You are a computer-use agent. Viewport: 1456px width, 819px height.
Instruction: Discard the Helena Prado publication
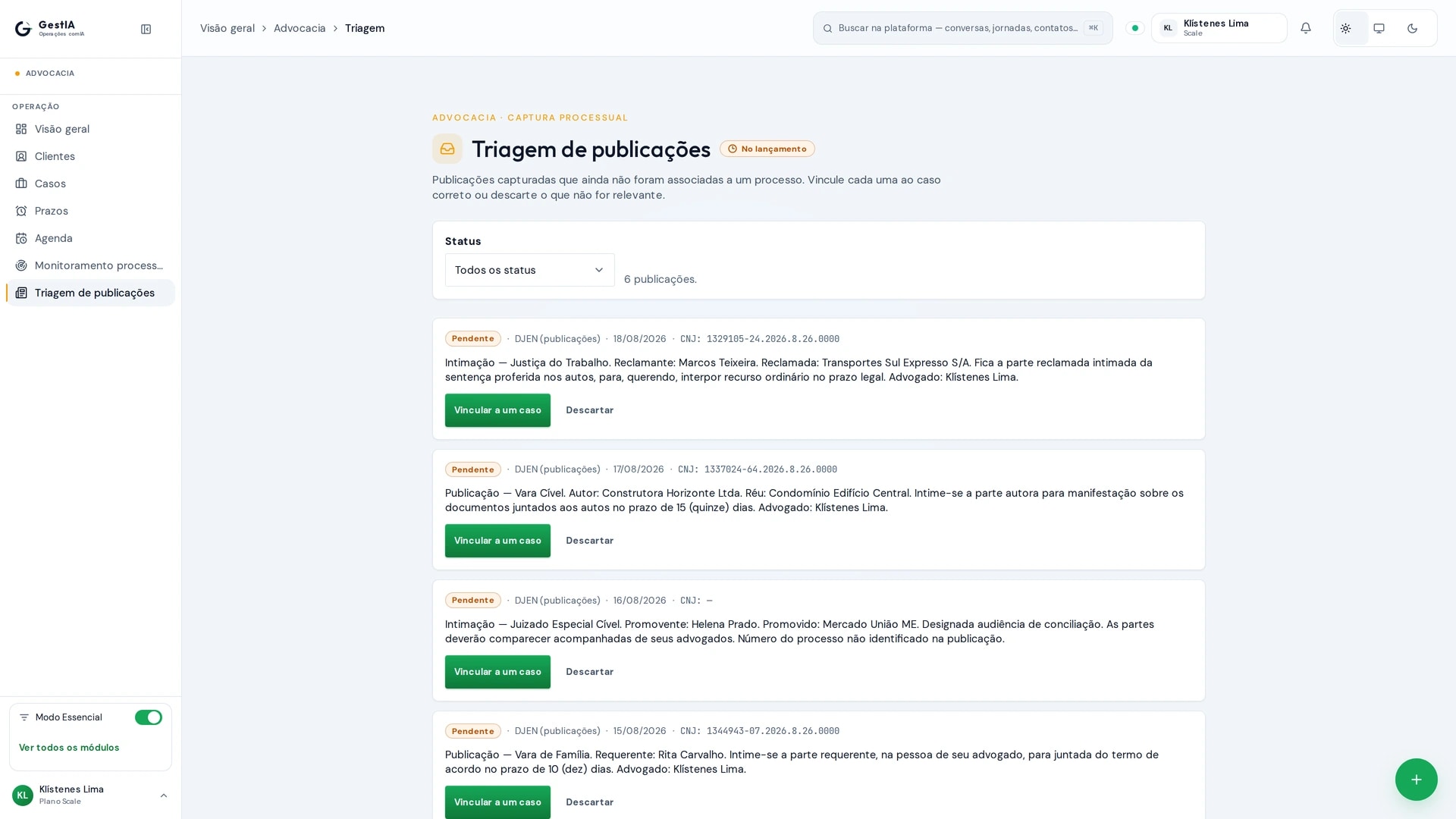[x=589, y=672]
